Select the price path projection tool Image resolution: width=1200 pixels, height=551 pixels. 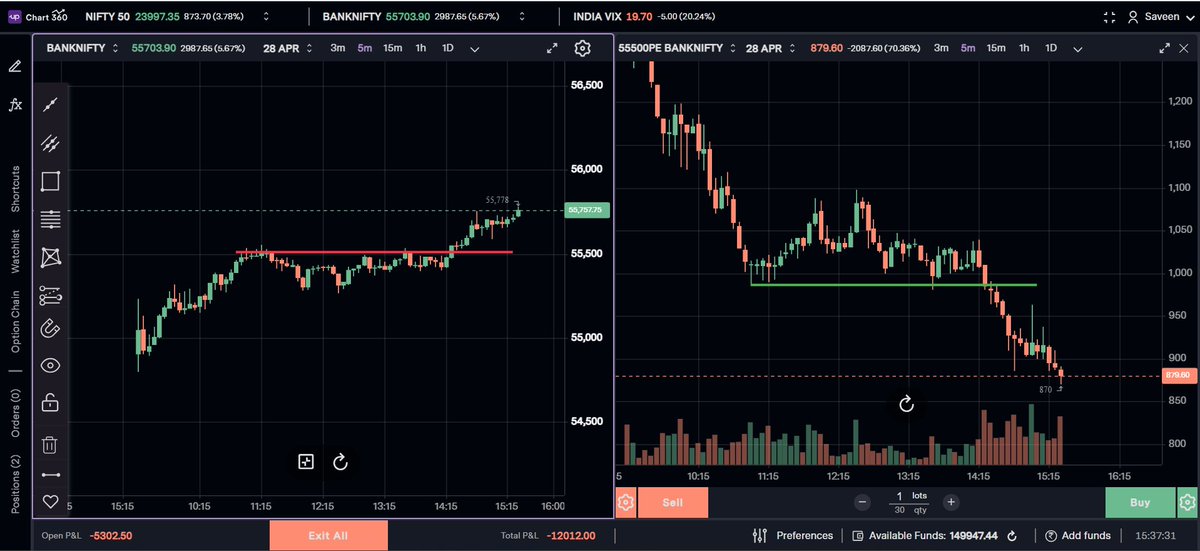tap(50, 295)
